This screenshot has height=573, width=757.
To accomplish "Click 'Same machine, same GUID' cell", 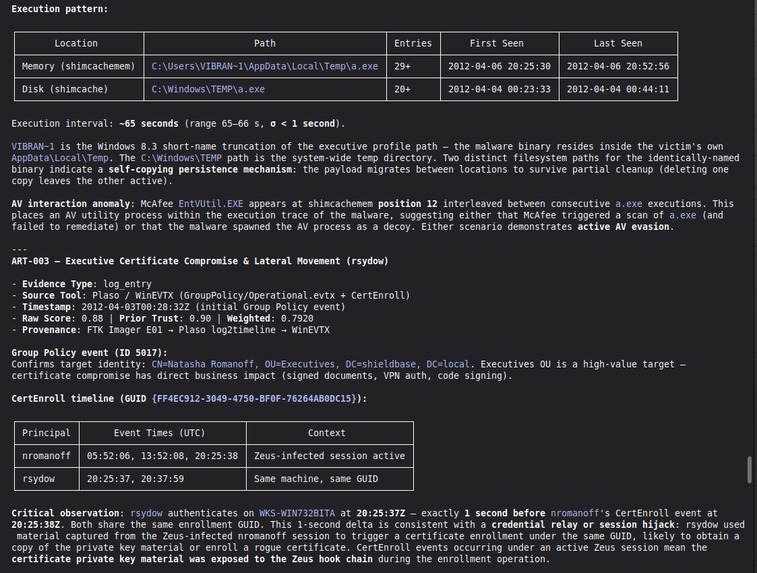I will click(x=330, y=479).
